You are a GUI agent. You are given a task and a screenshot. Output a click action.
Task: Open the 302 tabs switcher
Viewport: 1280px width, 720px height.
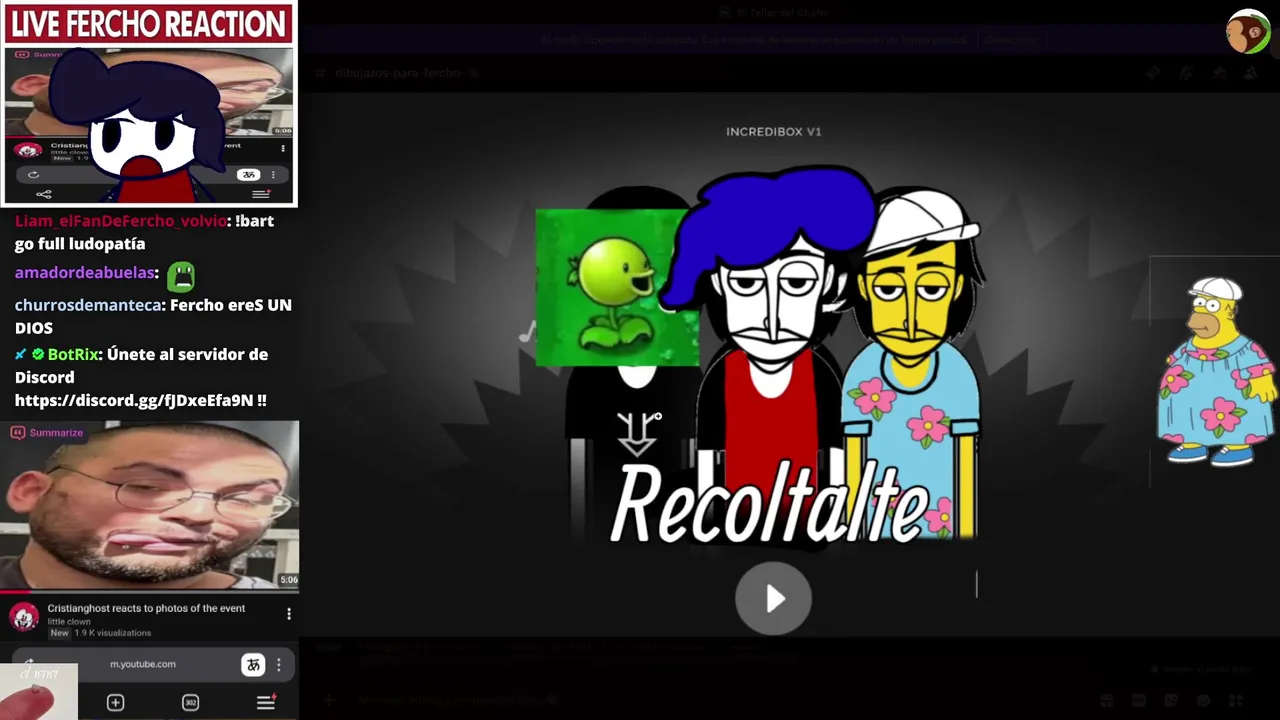pyautogui.click(x=190, y=703)
